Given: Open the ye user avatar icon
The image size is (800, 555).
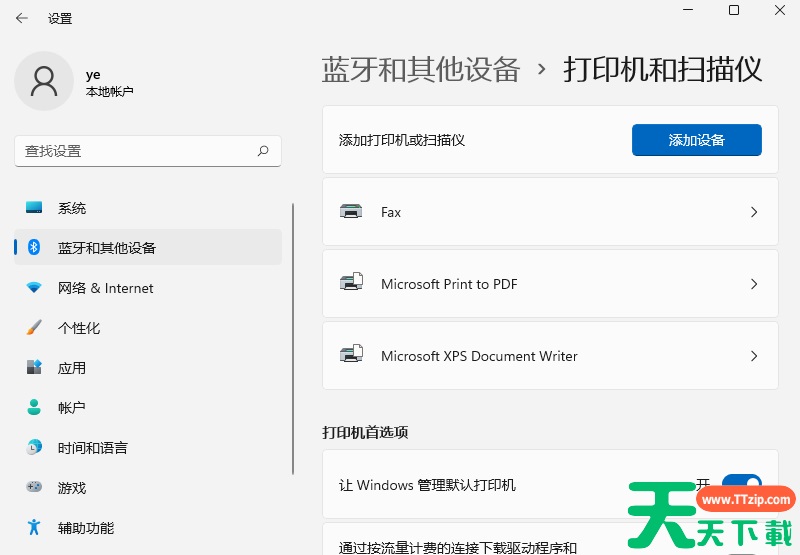Looking at the screenshot, I should pos(44,81).
